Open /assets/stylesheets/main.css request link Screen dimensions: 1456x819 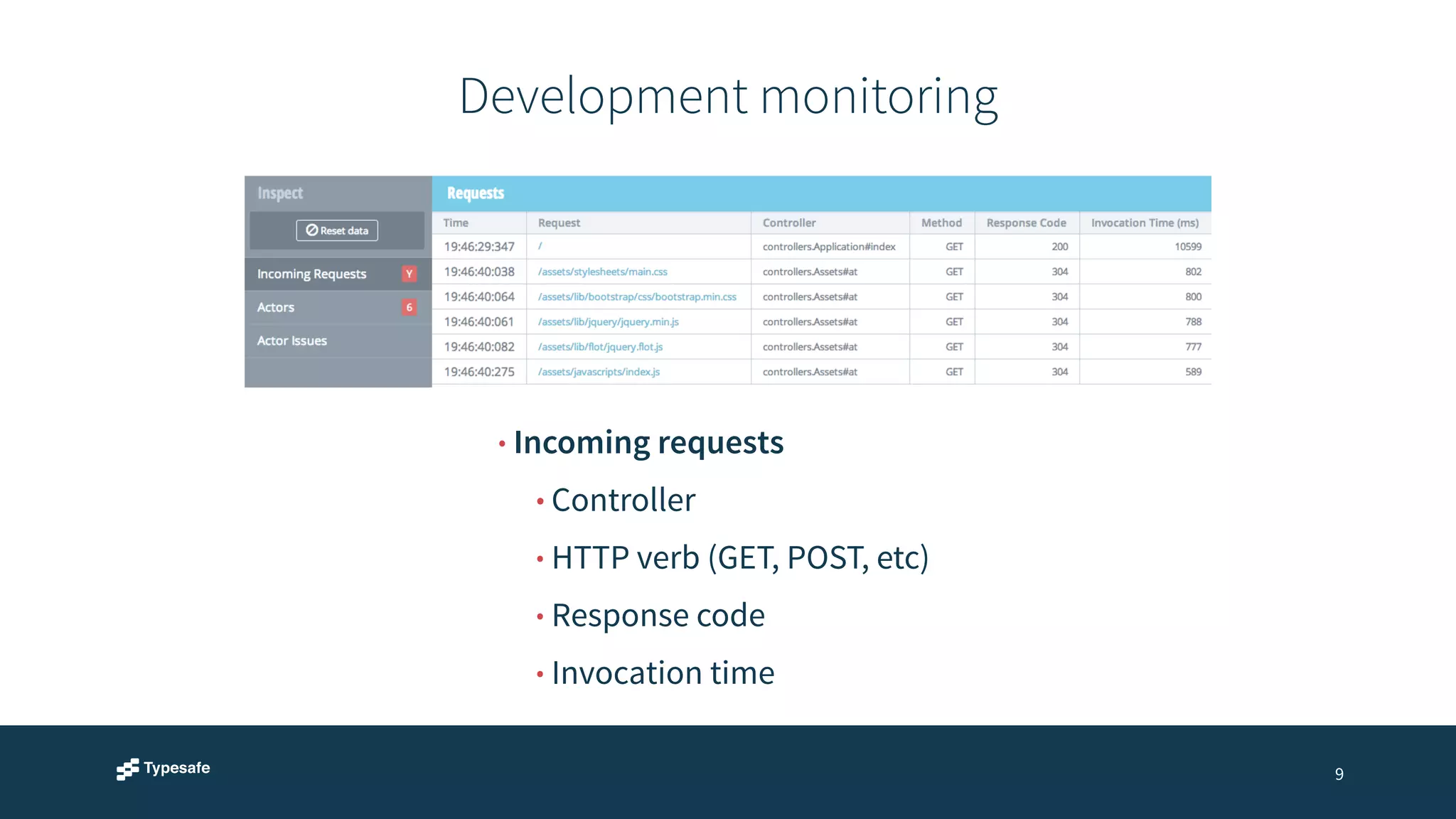[x=602, y=272]
